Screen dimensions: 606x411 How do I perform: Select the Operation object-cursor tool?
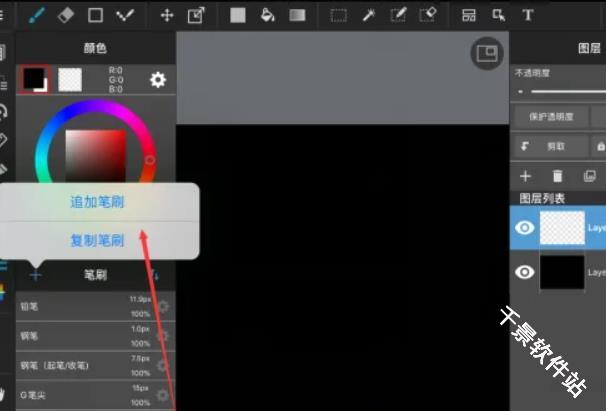click(x=499, y=15)
